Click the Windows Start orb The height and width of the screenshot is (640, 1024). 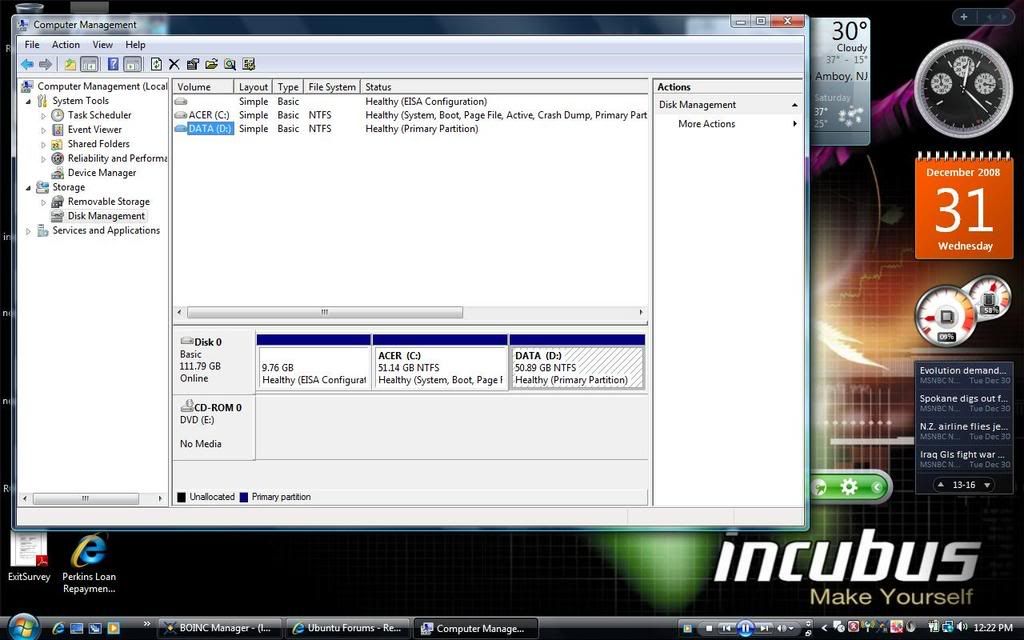click(21, 627)
